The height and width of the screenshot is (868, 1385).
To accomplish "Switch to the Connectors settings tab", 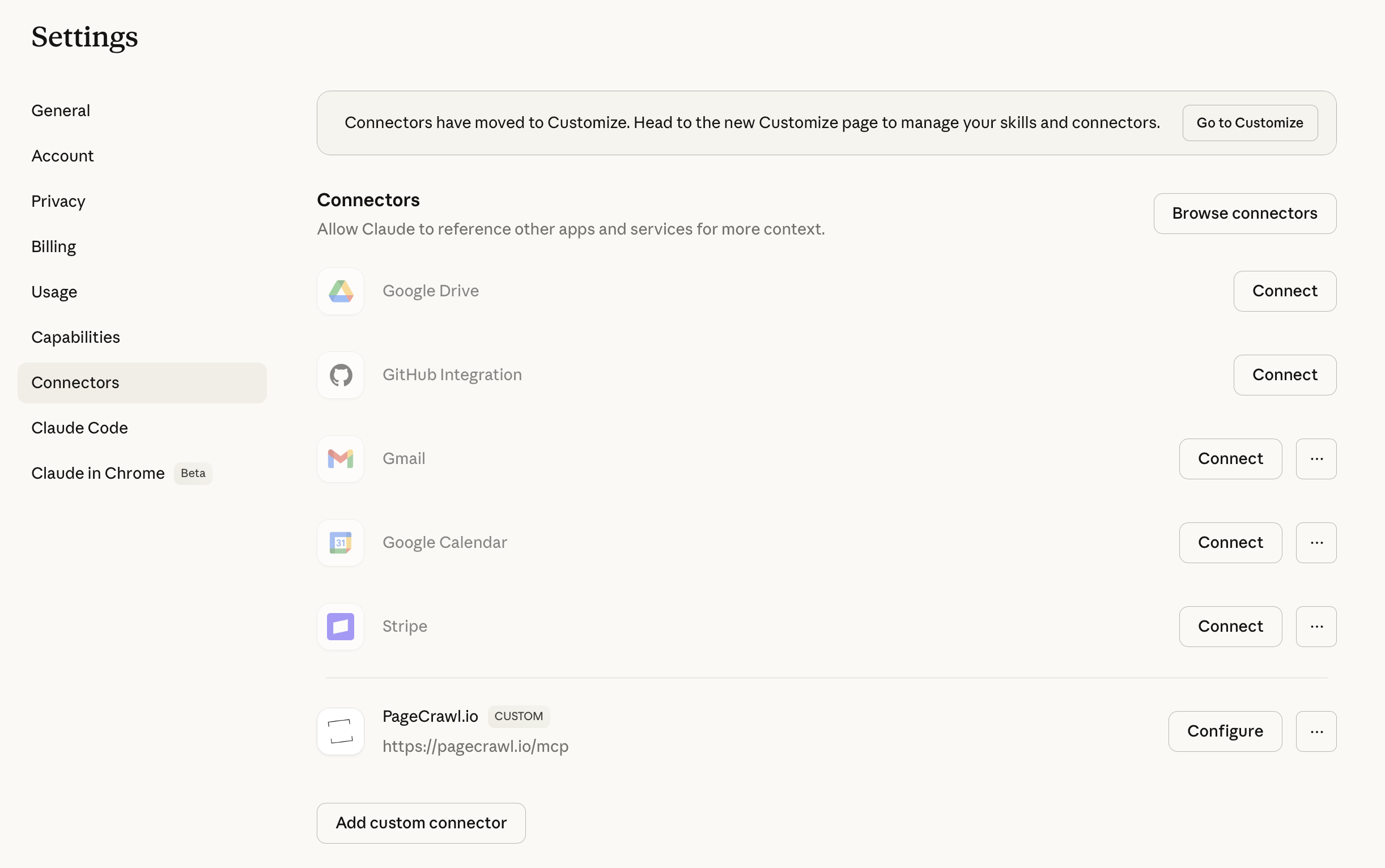I will [x=75, y=382].
